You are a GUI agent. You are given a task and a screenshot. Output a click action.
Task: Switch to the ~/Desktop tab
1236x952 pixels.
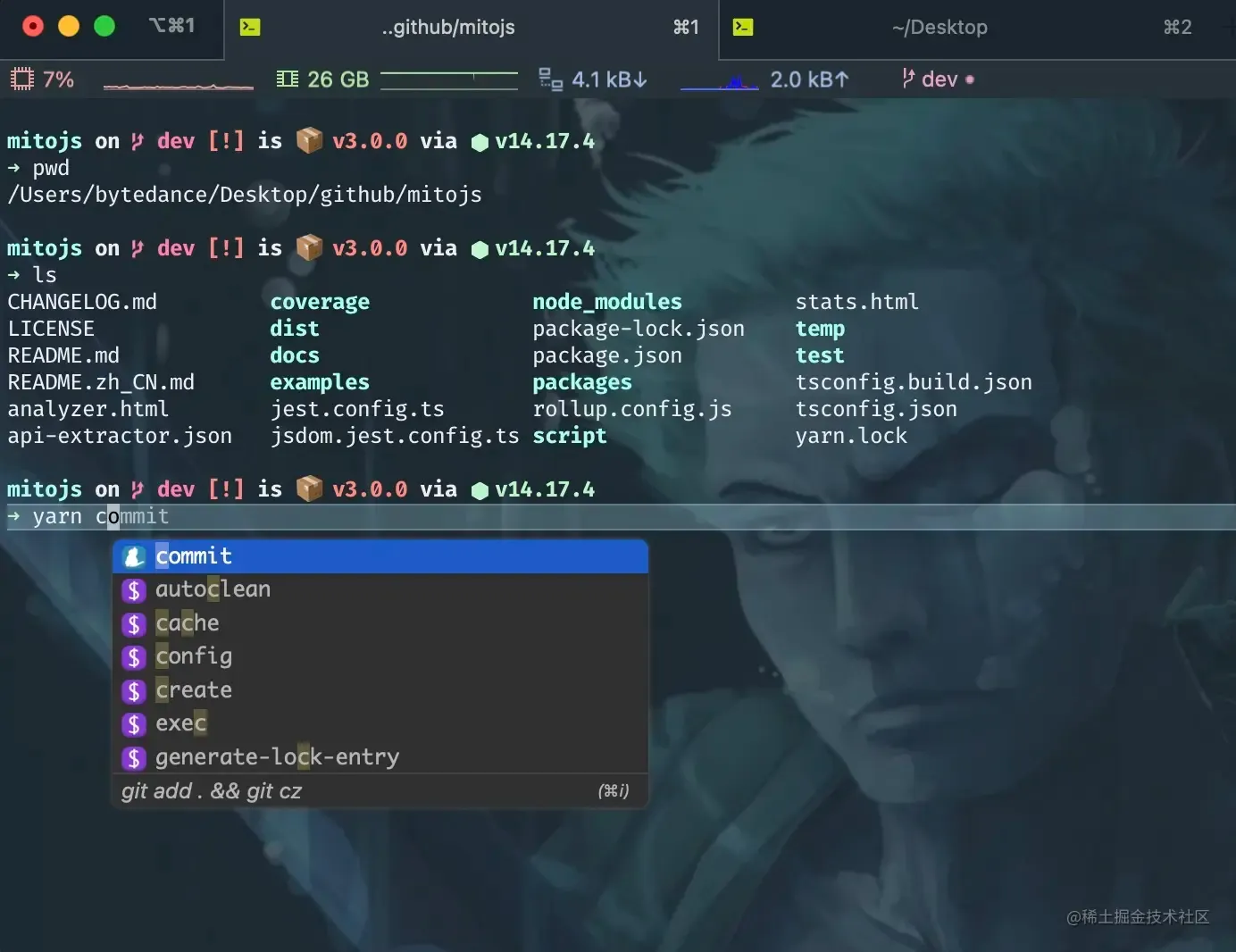pyautogui.click(x=940, y=28)
